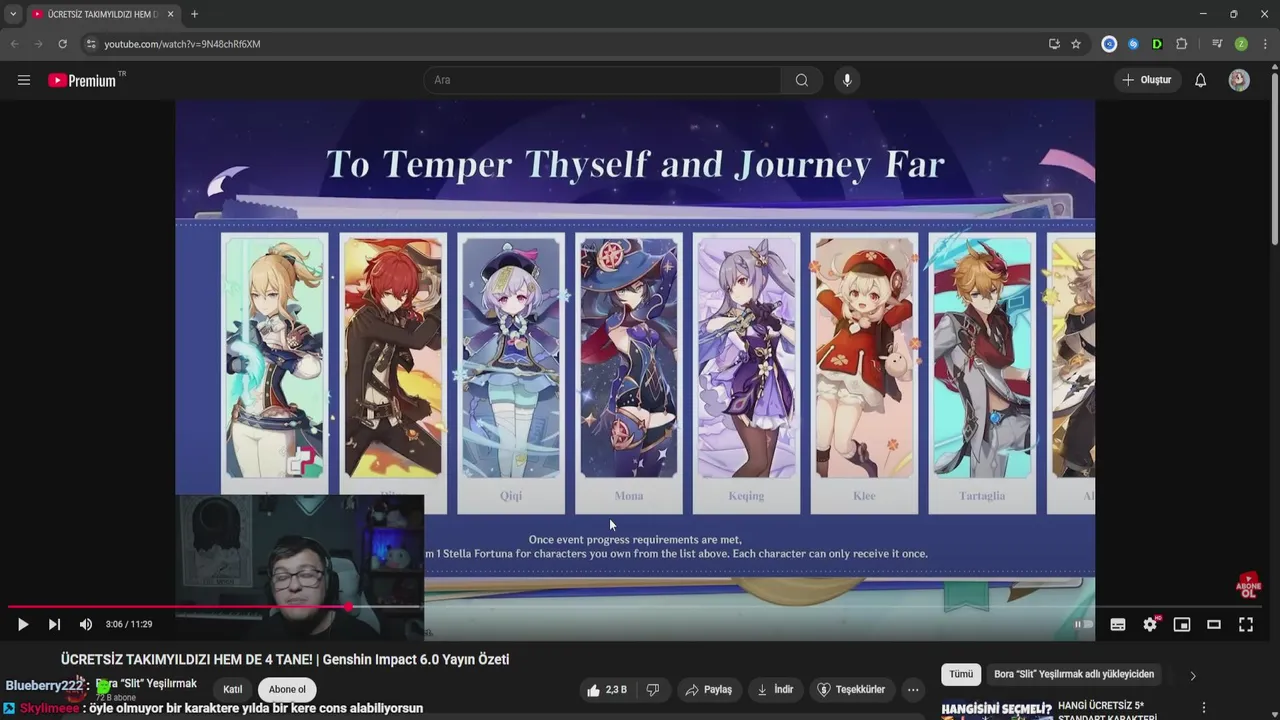
Task: Click the Katıl join button
Action: [232, 689]
